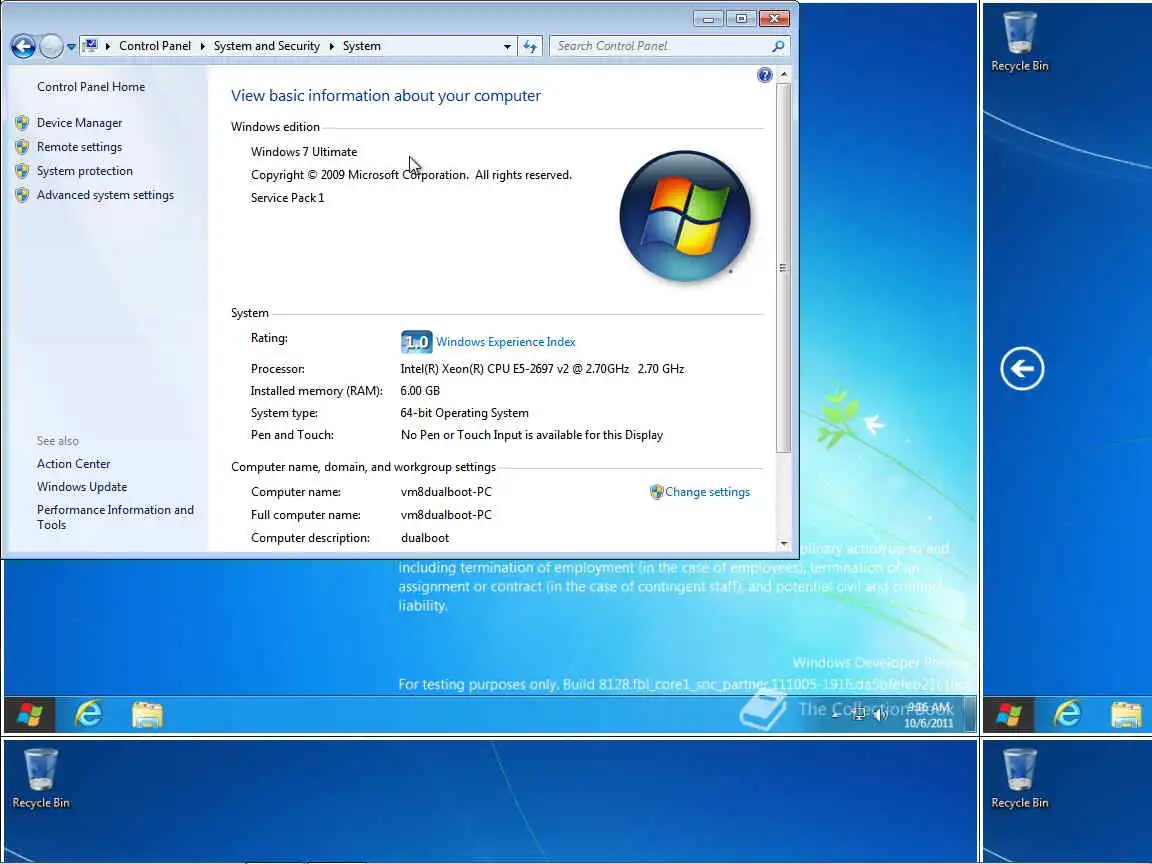Open address bar history dropdown
Image resolution: width=1152 pixels, height=864 pixels.
[507, 46]
